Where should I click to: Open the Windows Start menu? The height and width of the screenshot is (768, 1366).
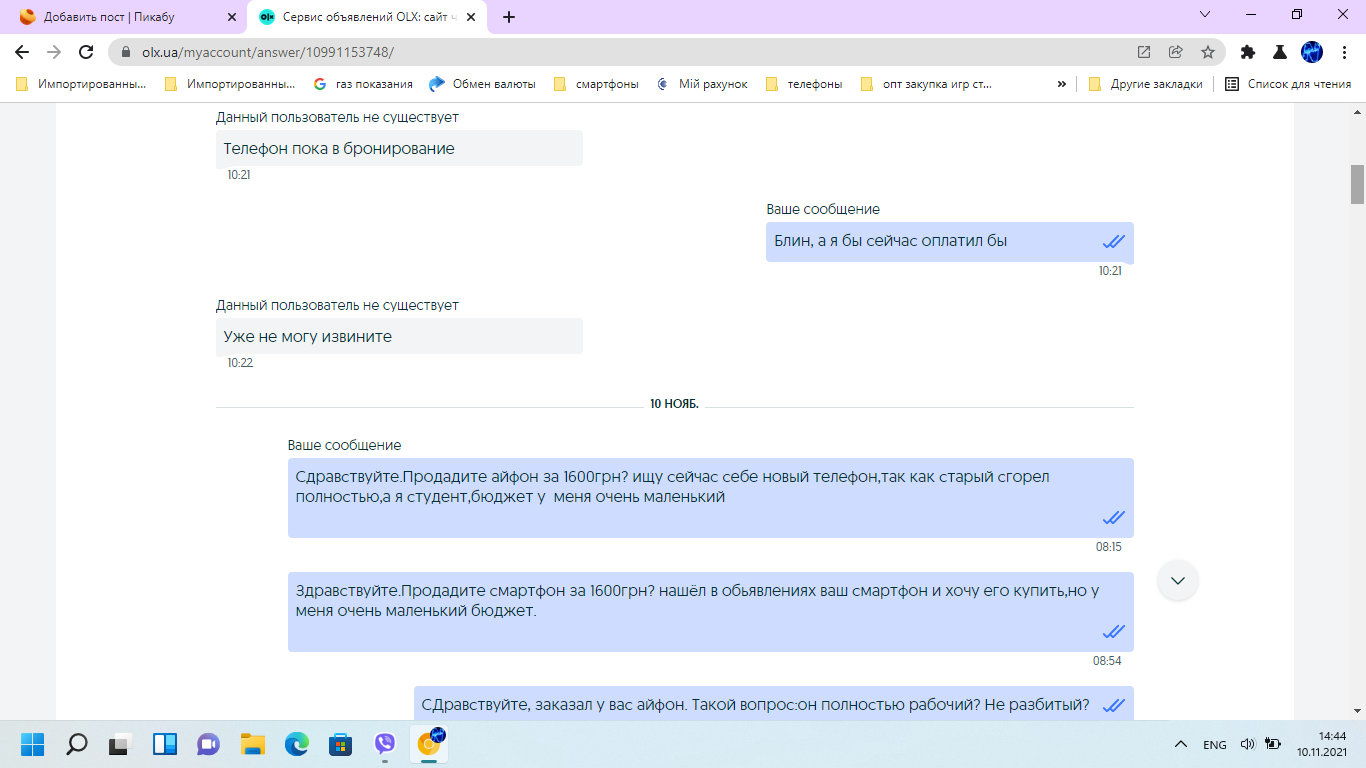33,744
